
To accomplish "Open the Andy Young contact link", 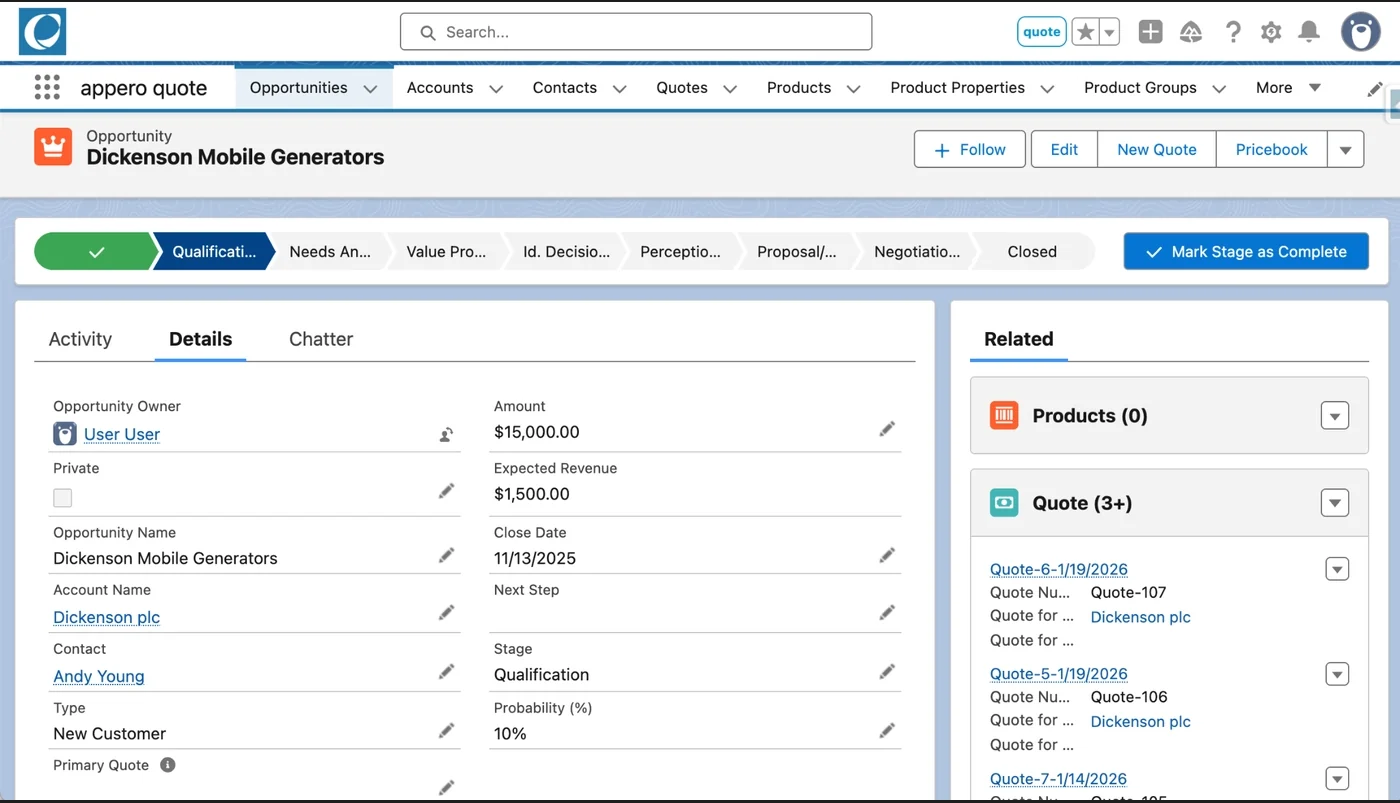I will pos(99,676).
